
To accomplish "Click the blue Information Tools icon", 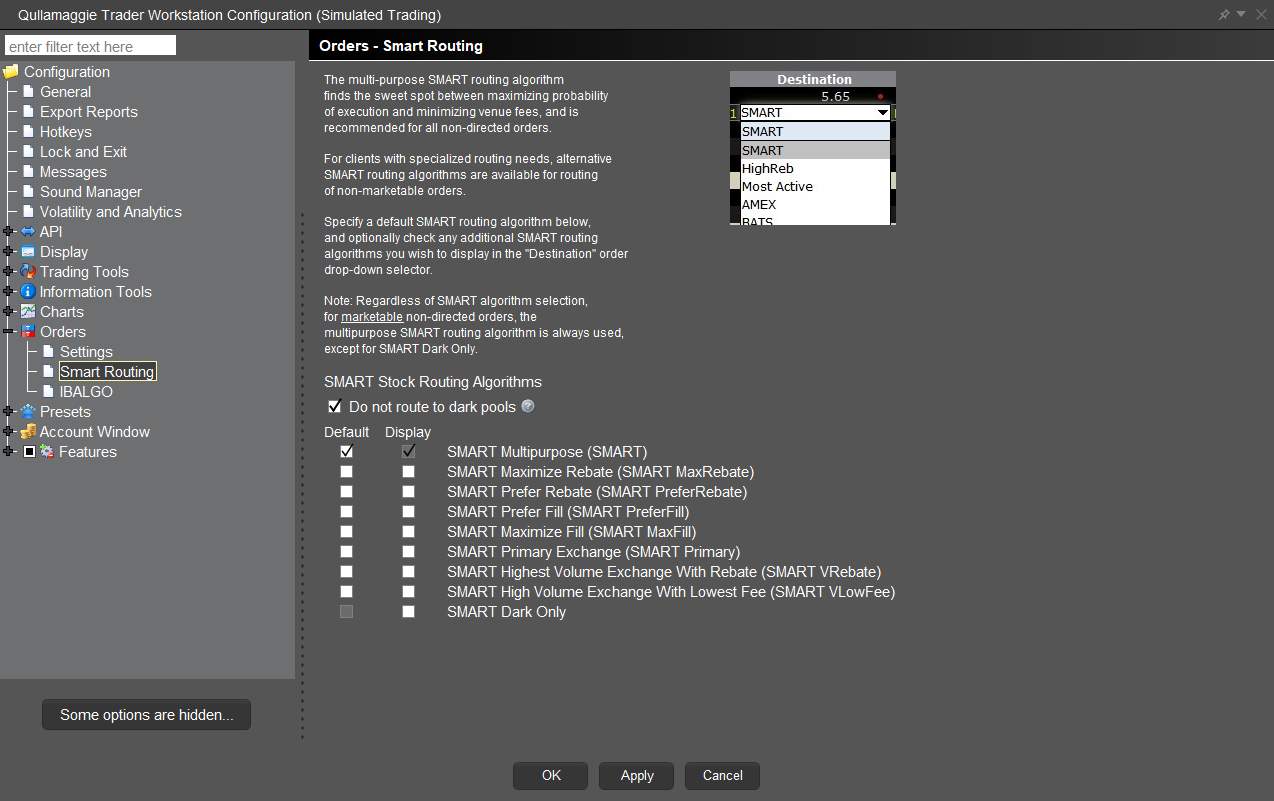I will (x=28, y=292).
